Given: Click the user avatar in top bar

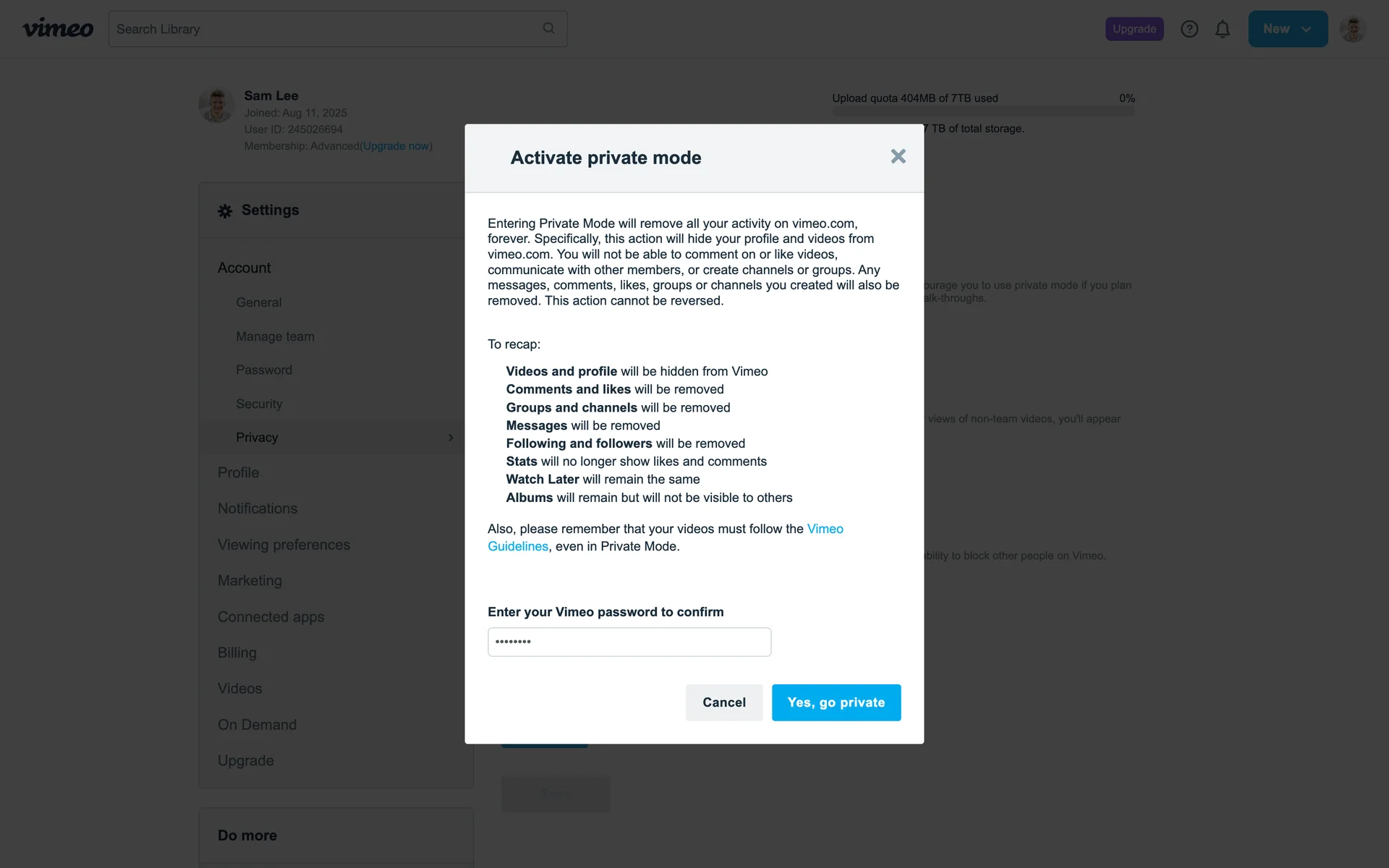Looking at the screenshot, I should click(1351, 29).
